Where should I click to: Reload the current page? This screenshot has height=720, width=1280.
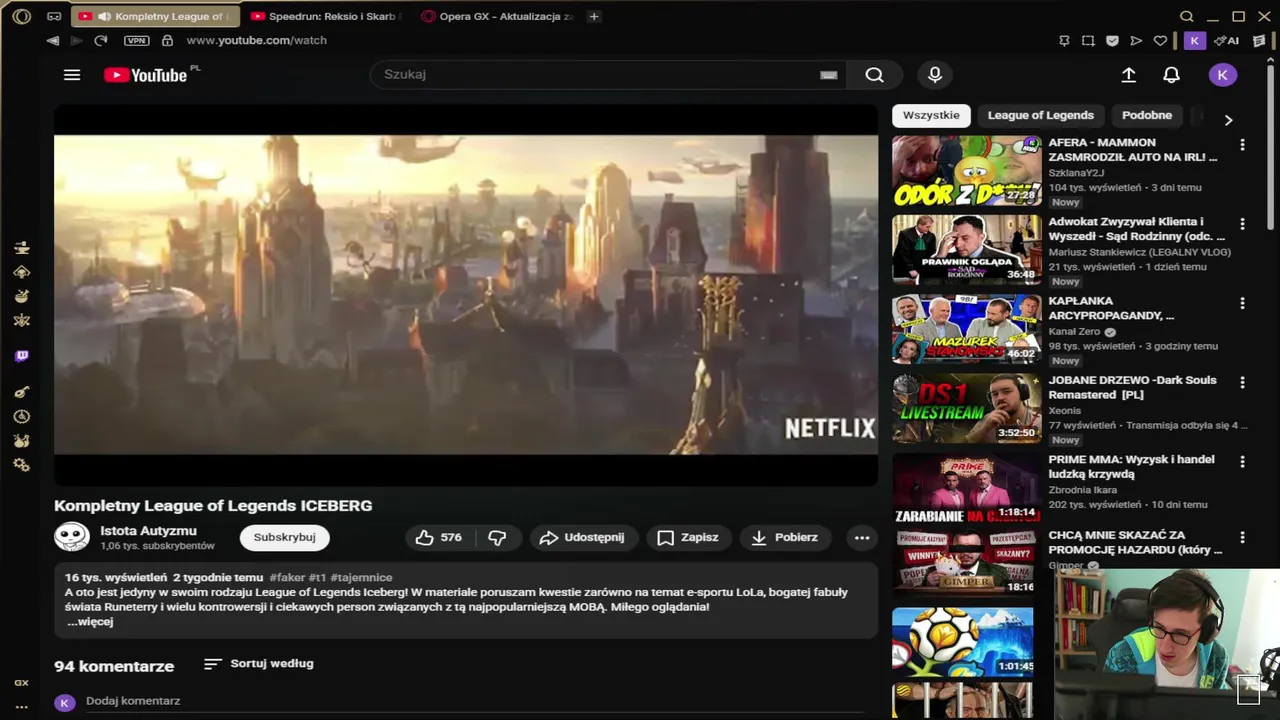tap(100, 41)
